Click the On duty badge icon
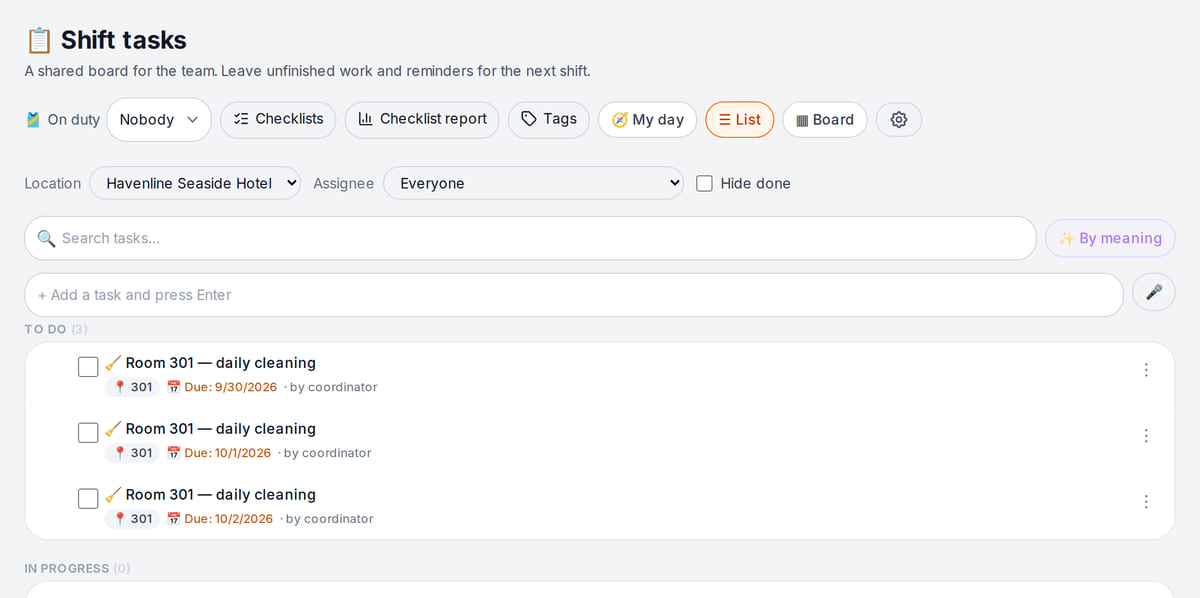This screenshot has height=598, width=1200. (x=33, y=120)
